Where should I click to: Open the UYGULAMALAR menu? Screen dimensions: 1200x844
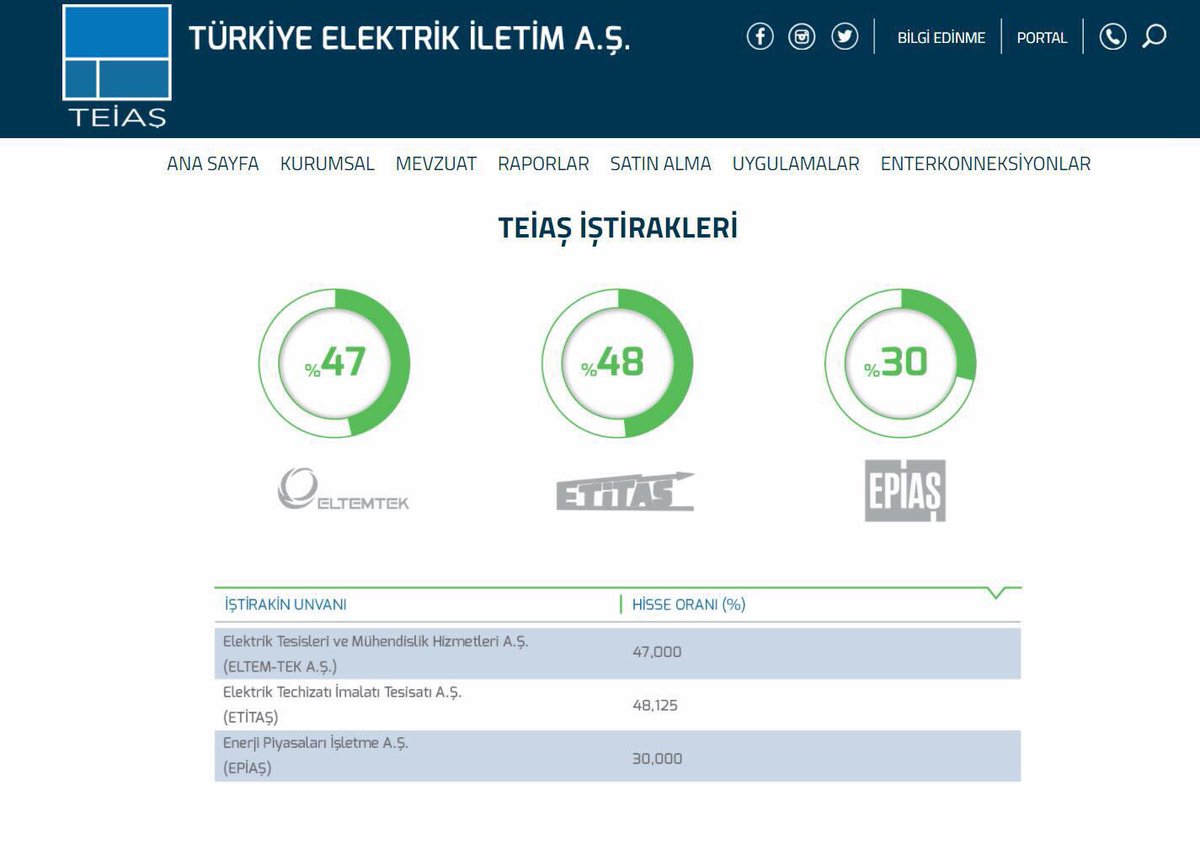[x=796, y=164]
